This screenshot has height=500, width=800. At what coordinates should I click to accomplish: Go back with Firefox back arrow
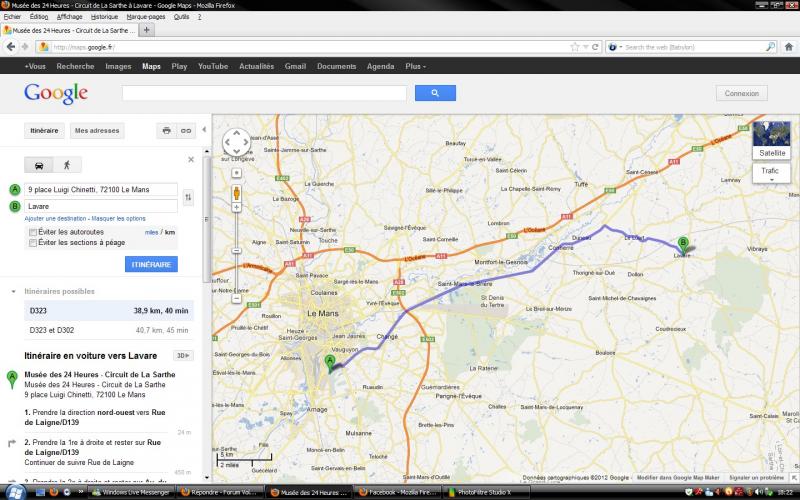tap(11, 47)
